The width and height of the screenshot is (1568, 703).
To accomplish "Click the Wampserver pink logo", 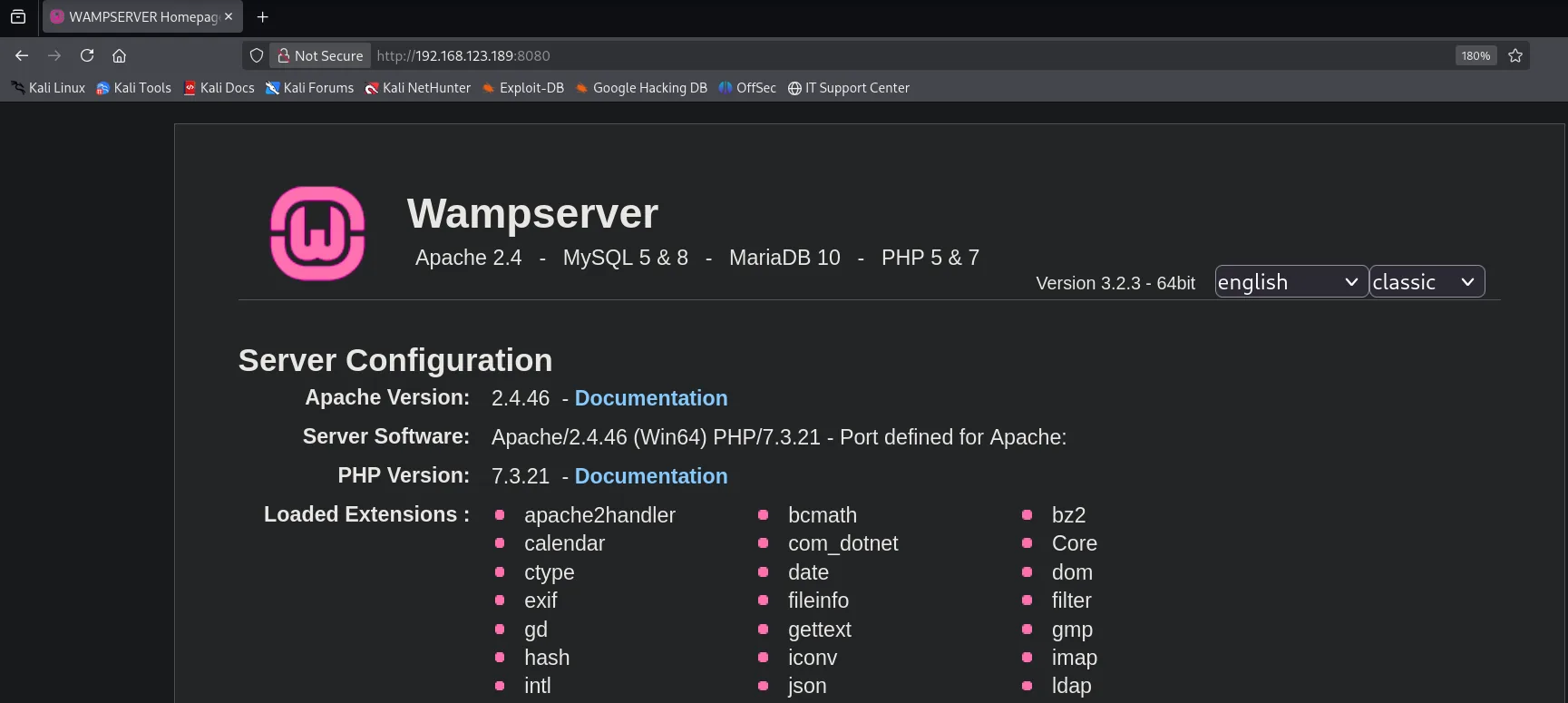I will point(317,233).
